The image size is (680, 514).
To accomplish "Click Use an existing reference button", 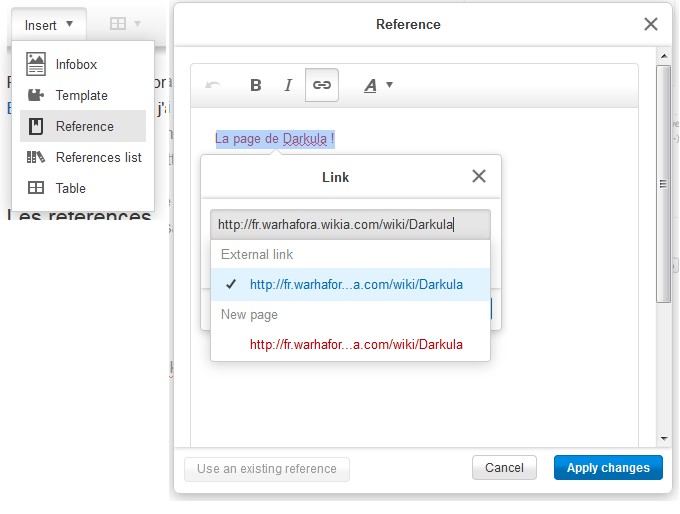I will pos(267,469).
